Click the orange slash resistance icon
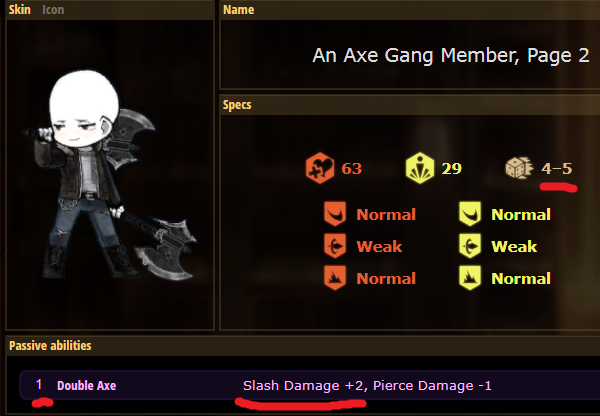Image resolution: width=600 pixels, height=416 pixels. pos(335,214)
